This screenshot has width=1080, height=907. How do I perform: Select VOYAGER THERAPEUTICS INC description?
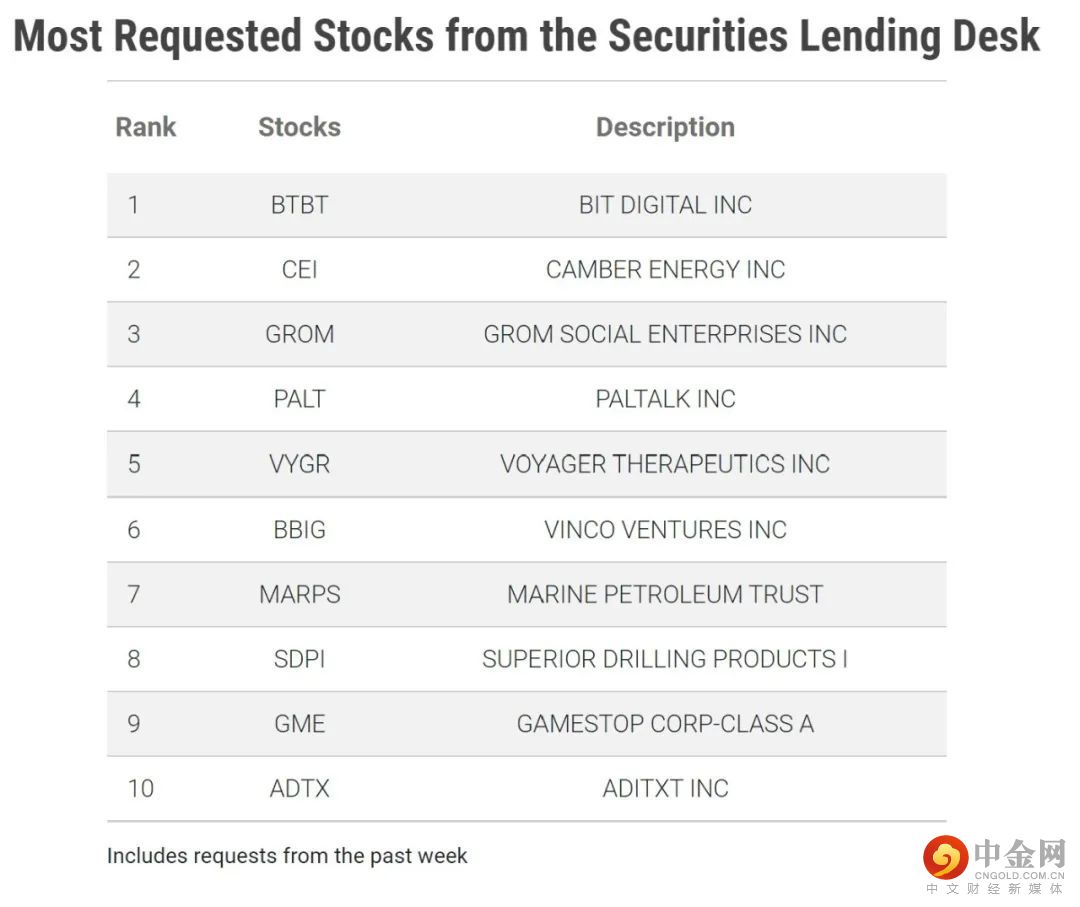tap(665, 464)
